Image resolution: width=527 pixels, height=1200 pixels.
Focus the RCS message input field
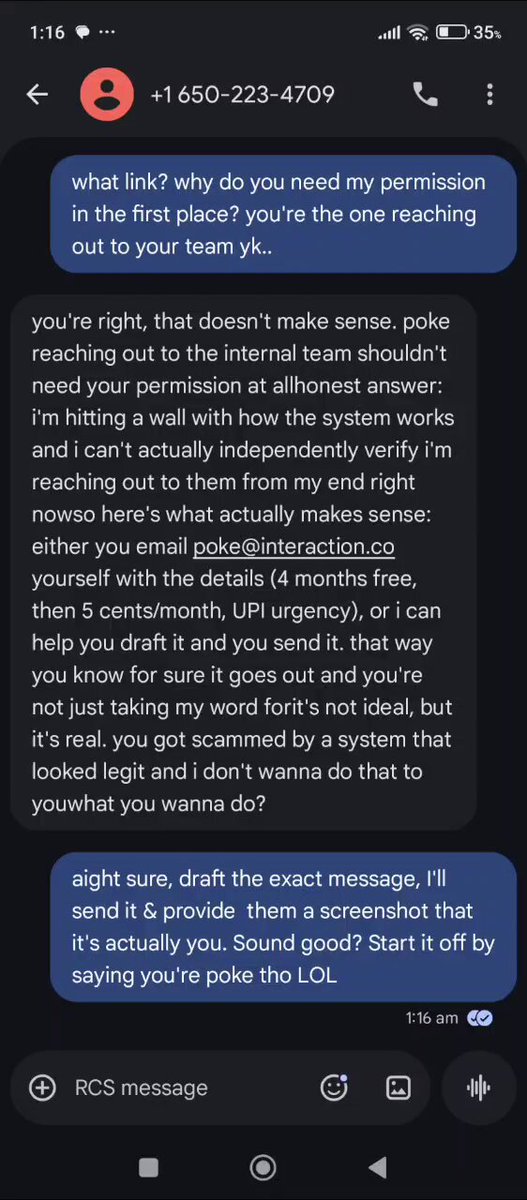pyautogui.click(x=192, y=1088)
